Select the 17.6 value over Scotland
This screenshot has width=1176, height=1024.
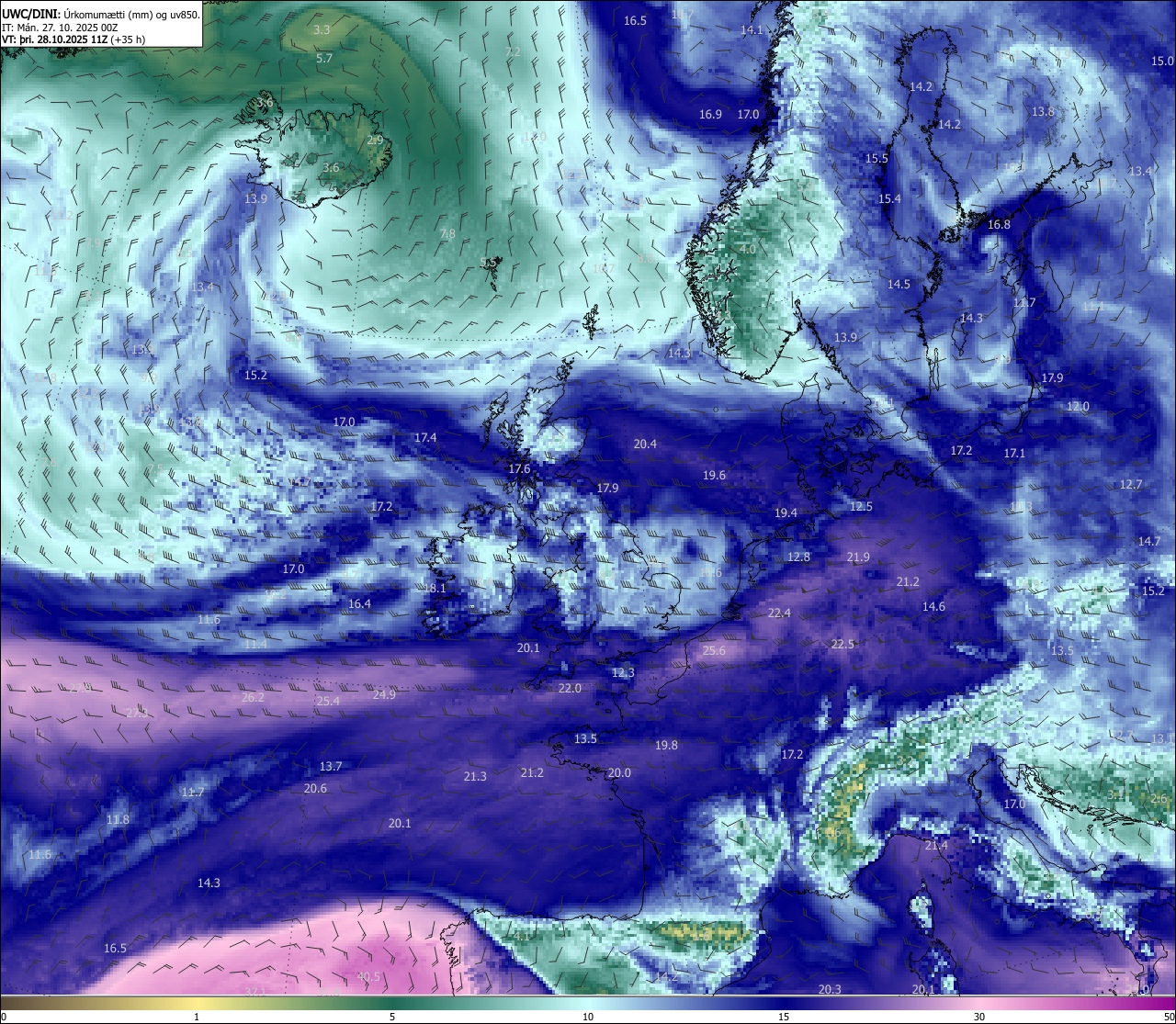click(x=519, y=469)
